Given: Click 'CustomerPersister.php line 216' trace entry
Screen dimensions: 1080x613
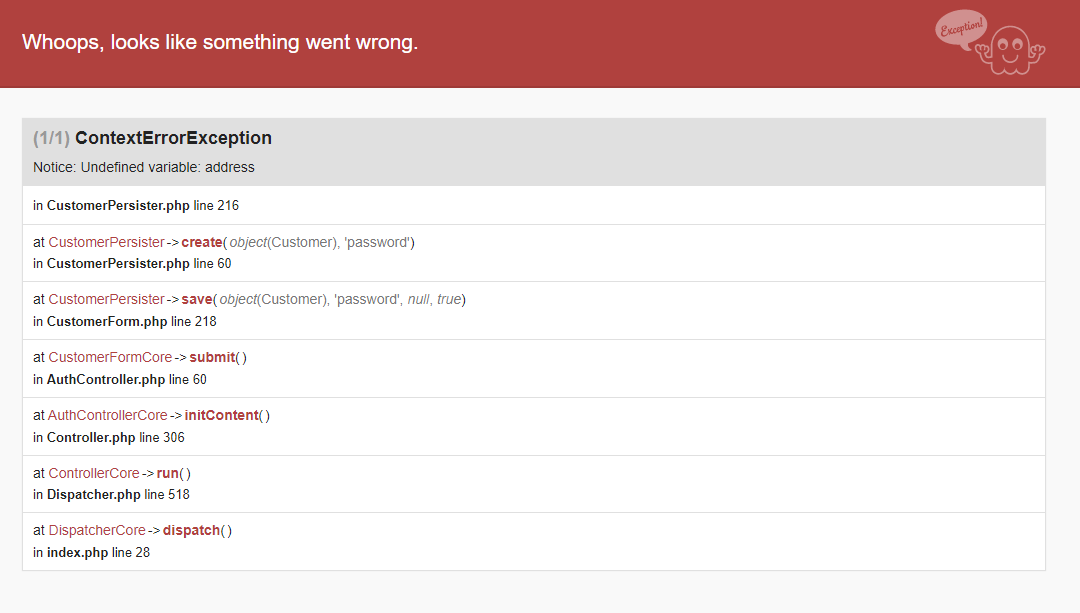Looking at the screenshot, I should coord(136,206).
